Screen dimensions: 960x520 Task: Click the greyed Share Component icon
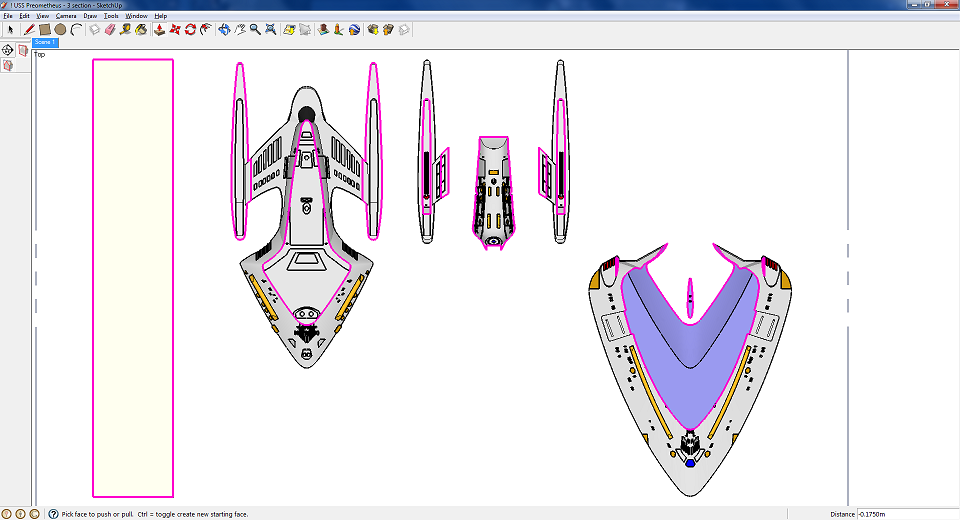tap(404, 29)
